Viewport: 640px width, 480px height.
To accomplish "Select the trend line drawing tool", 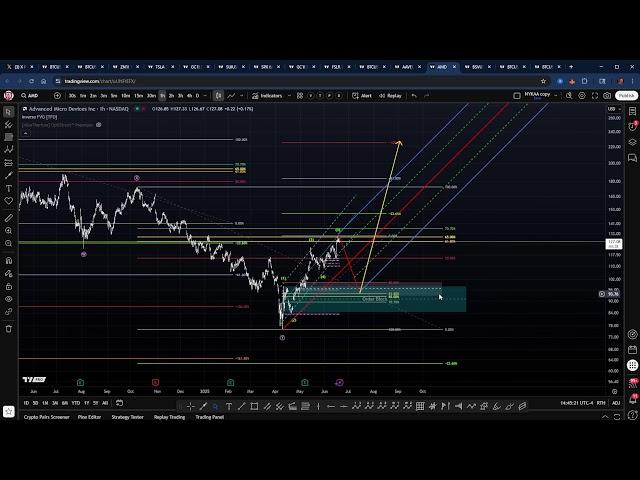I will coord(9,124).
